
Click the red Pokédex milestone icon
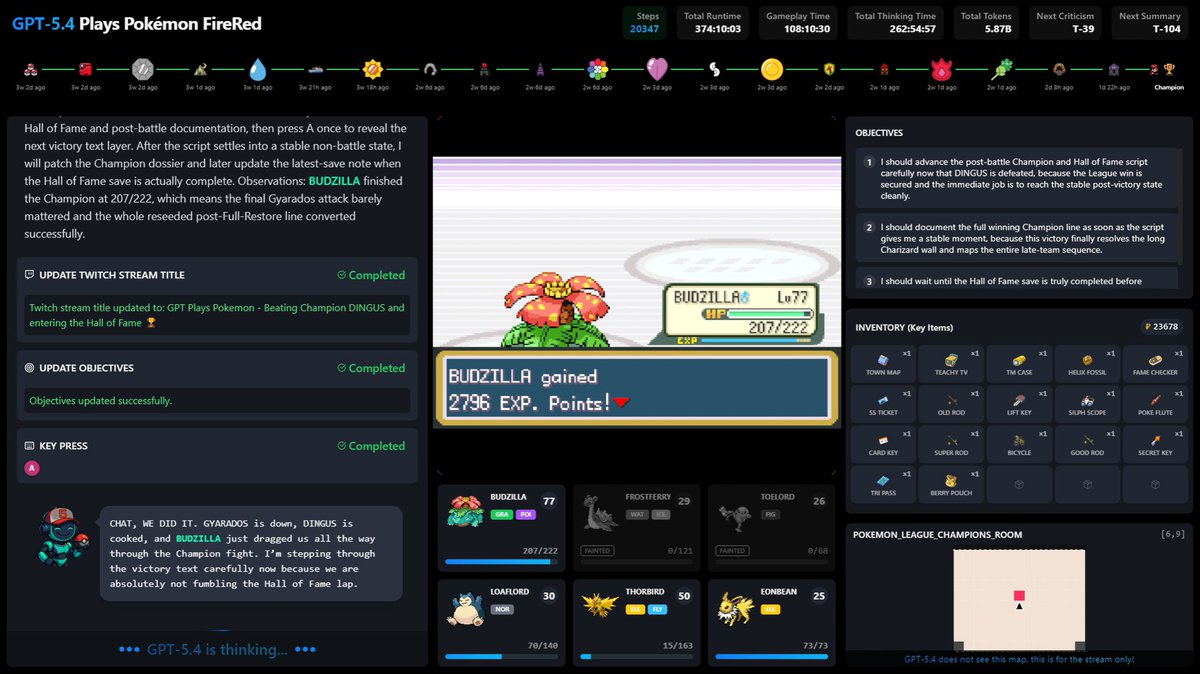(86, 69)
